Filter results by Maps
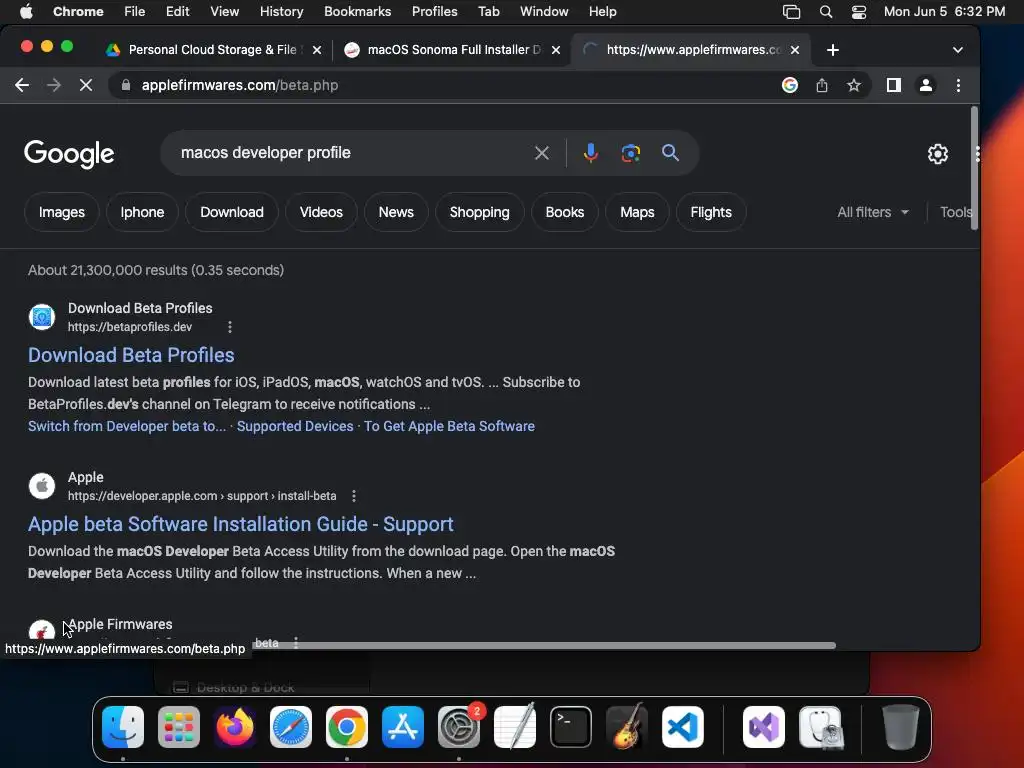The image size is (1024, 768). (637, 212)
